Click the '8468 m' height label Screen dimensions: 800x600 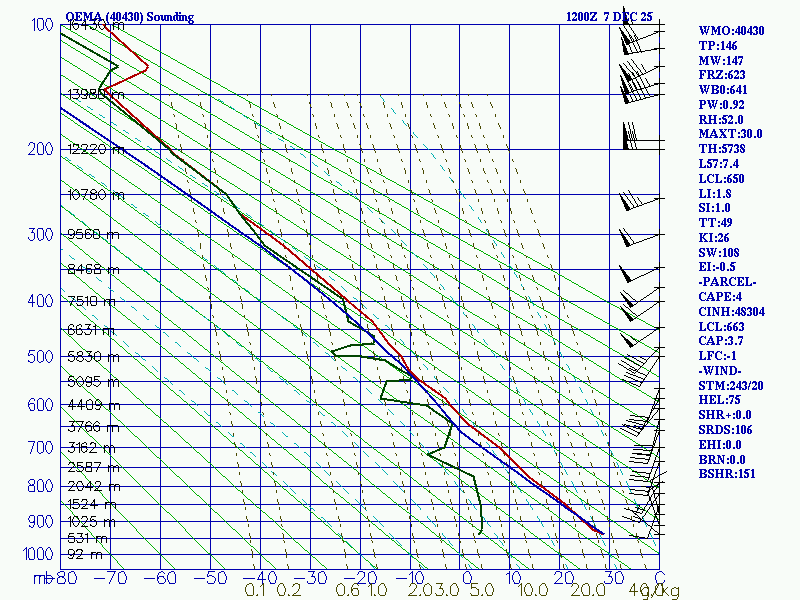93,269
